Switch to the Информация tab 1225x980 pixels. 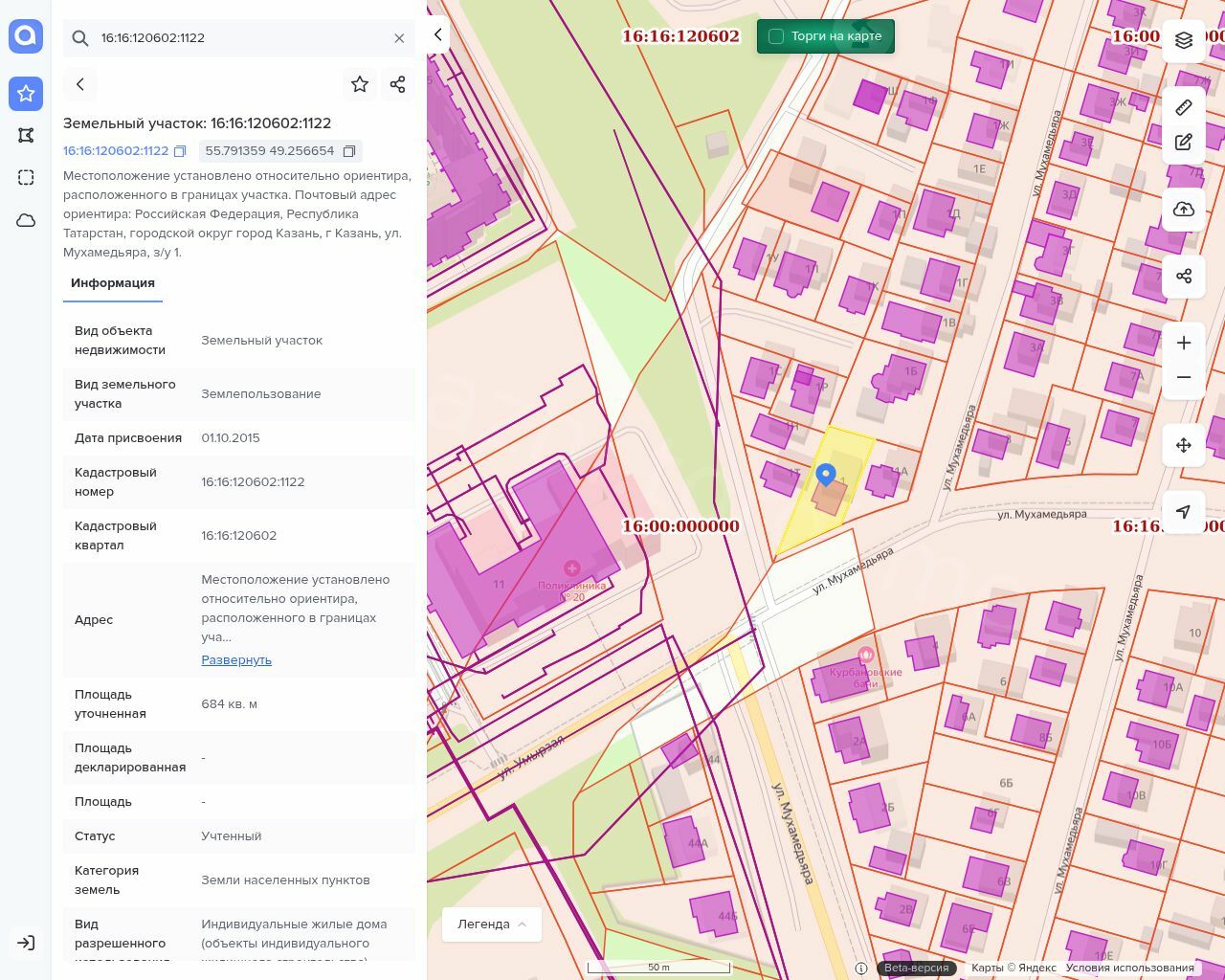[x=113, y=283]
